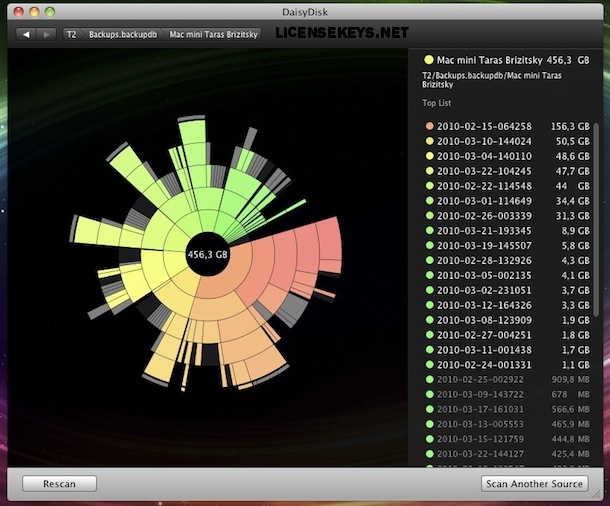Click orange dot beside 2010-02-15-064258

tap(429, 126)
